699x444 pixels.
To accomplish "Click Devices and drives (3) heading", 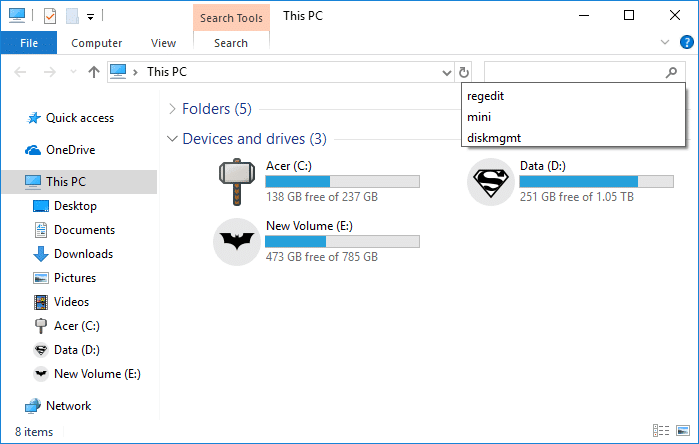I will pyautogui.click(x=255, y=139).
